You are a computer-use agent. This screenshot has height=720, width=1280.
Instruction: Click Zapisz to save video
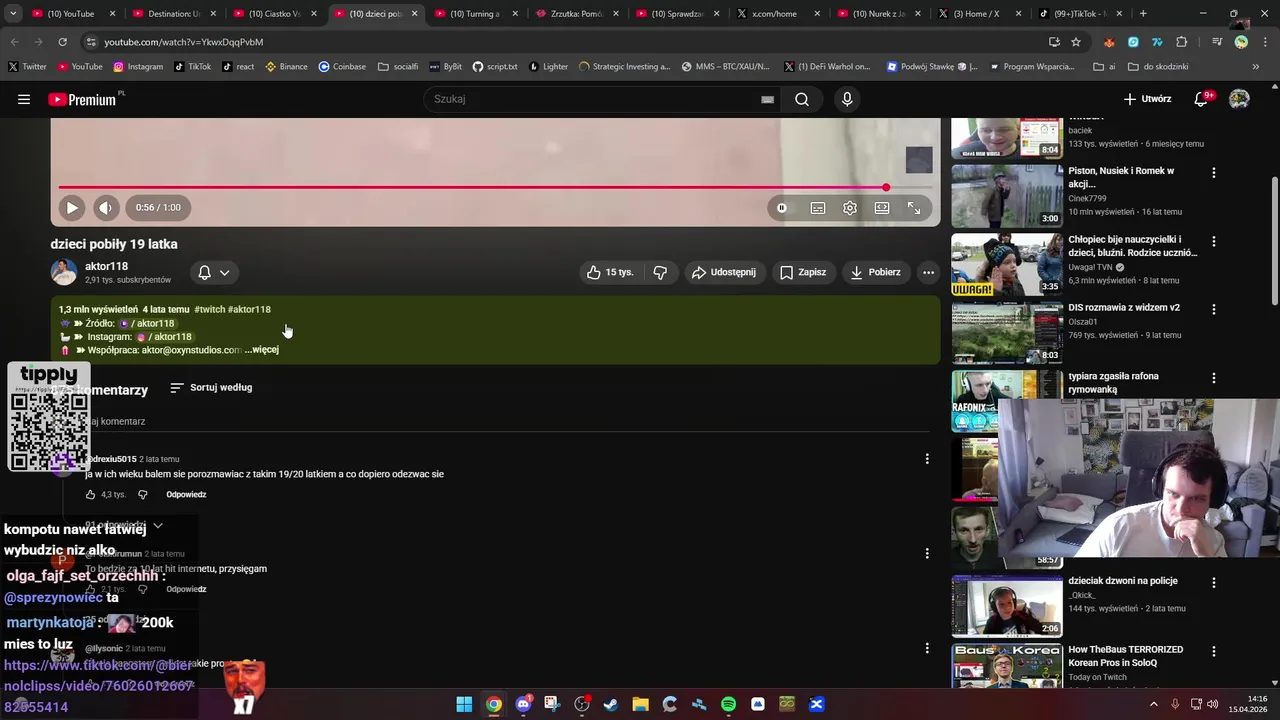pyautogui.click(x=803, y=272)
